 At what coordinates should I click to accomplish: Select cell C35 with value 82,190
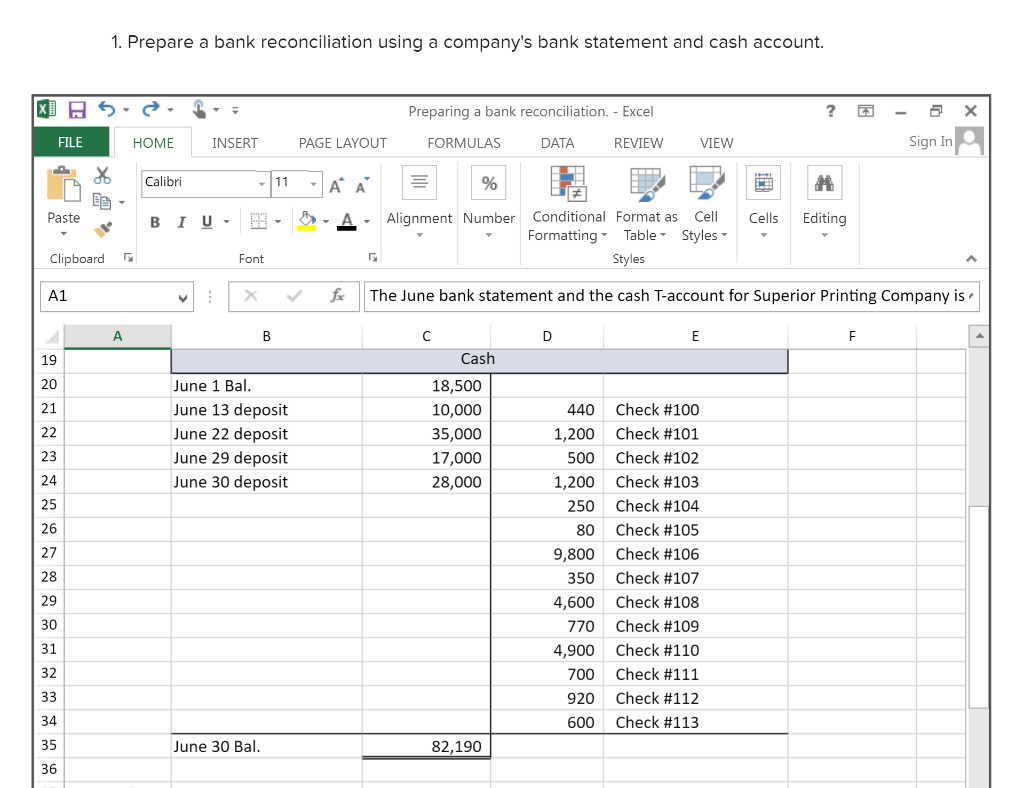426,746
